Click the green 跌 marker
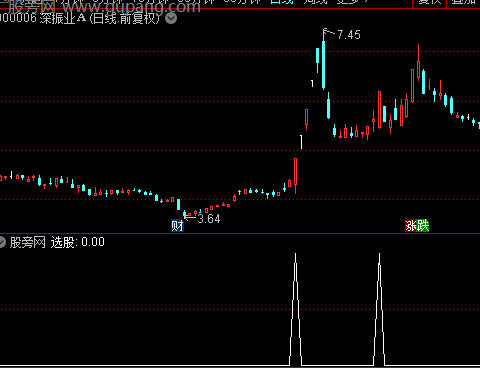 (x=423, y=226)
